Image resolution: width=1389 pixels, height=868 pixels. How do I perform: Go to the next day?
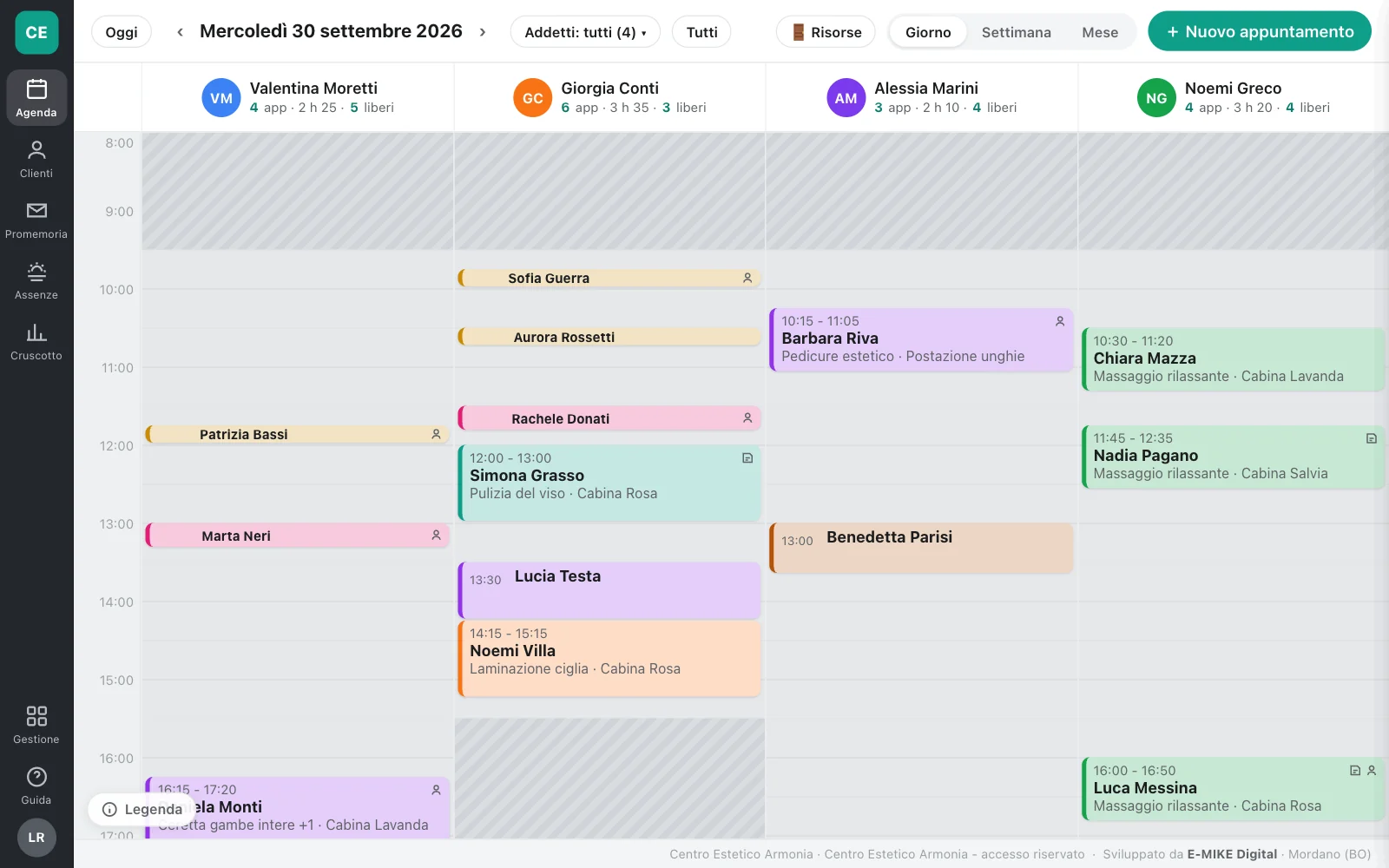(483, 32)
